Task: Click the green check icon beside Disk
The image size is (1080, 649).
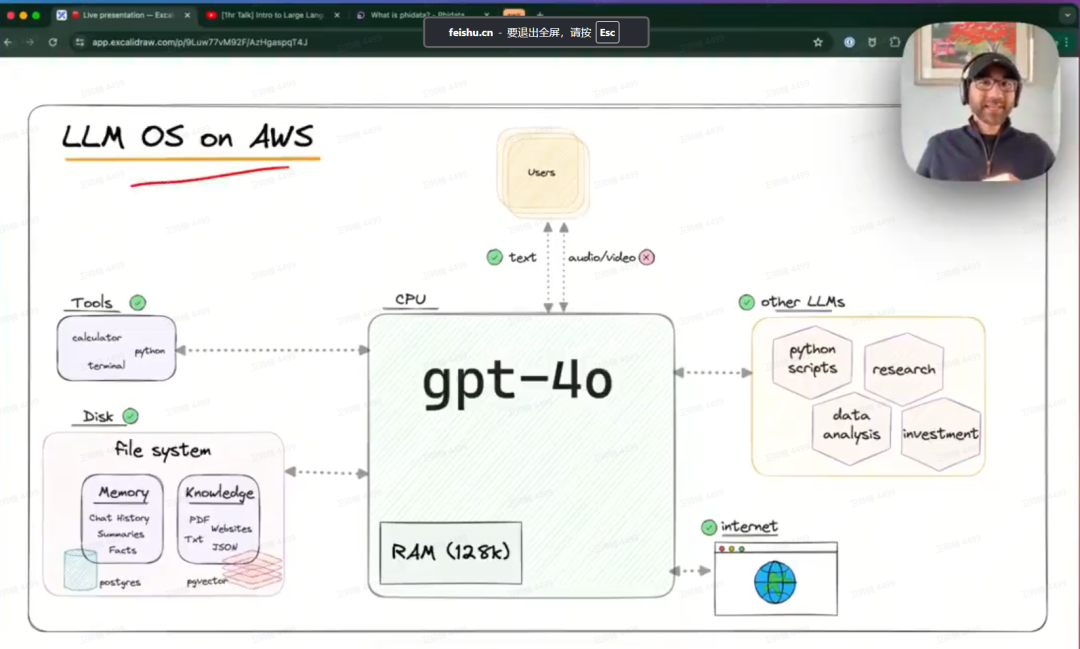Action: click(130, 416)
